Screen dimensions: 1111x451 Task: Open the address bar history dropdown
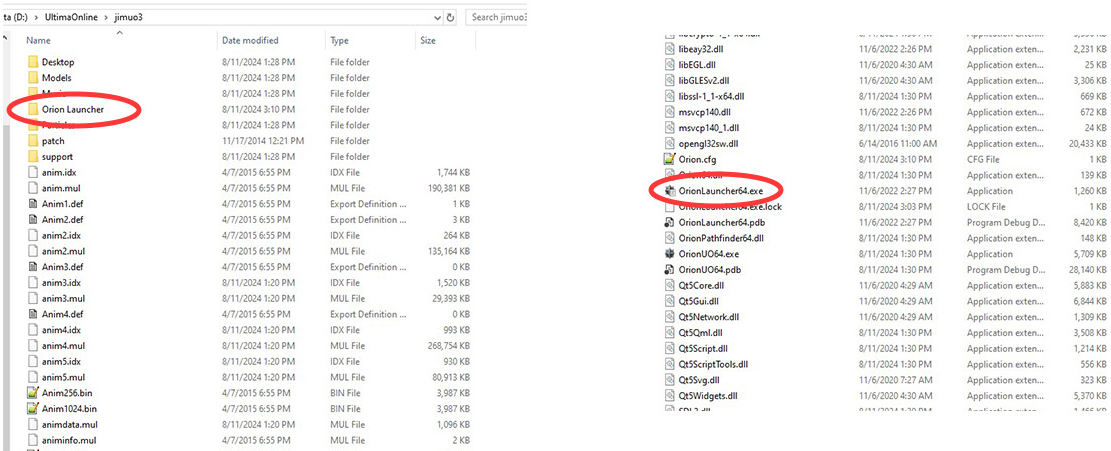coord(437,18)
